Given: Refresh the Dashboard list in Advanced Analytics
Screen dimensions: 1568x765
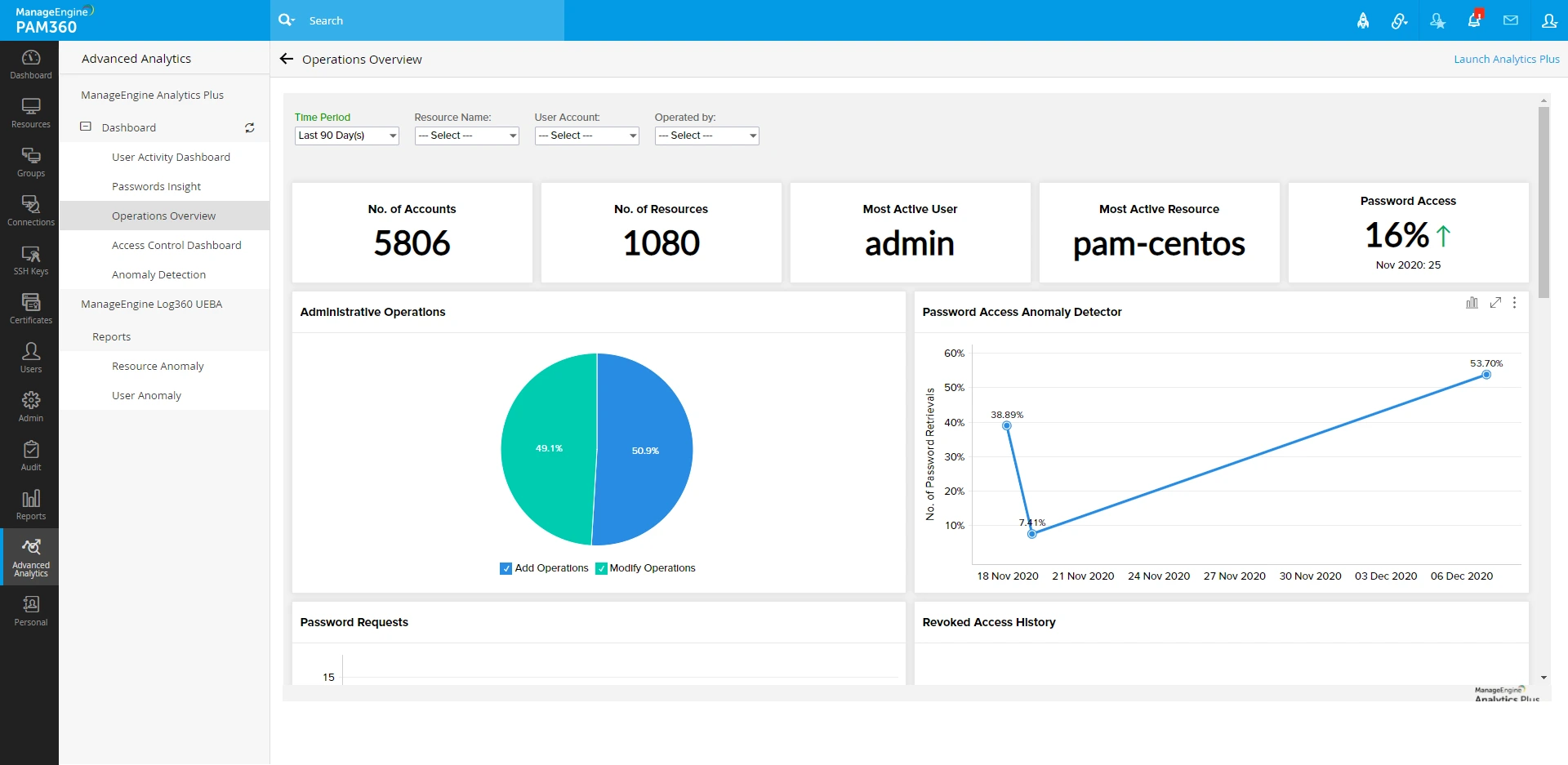Looking at the screenshot, I should click(249, 127).
